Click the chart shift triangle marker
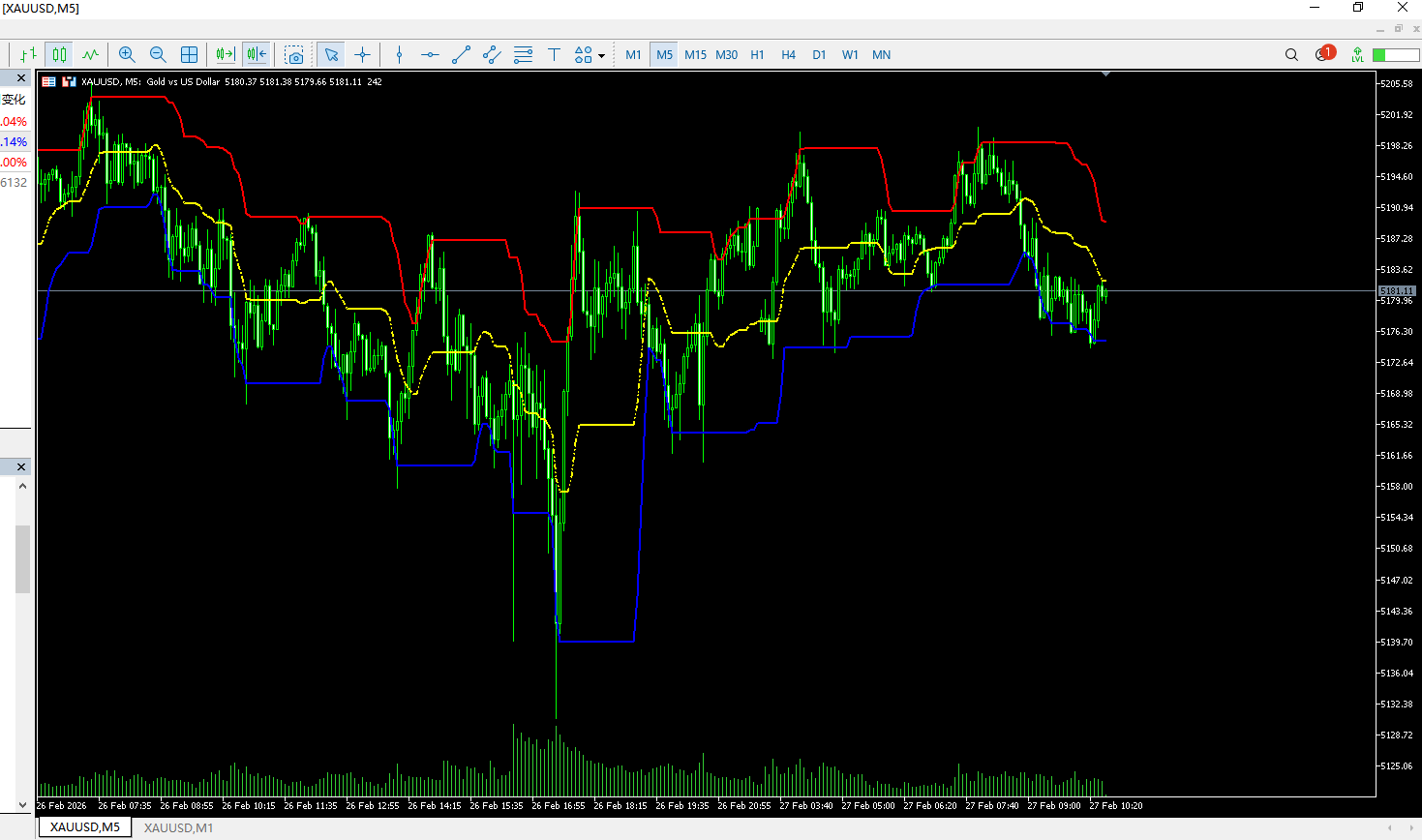This screenshot has height=840, width=1422. tap(1105, 74)
